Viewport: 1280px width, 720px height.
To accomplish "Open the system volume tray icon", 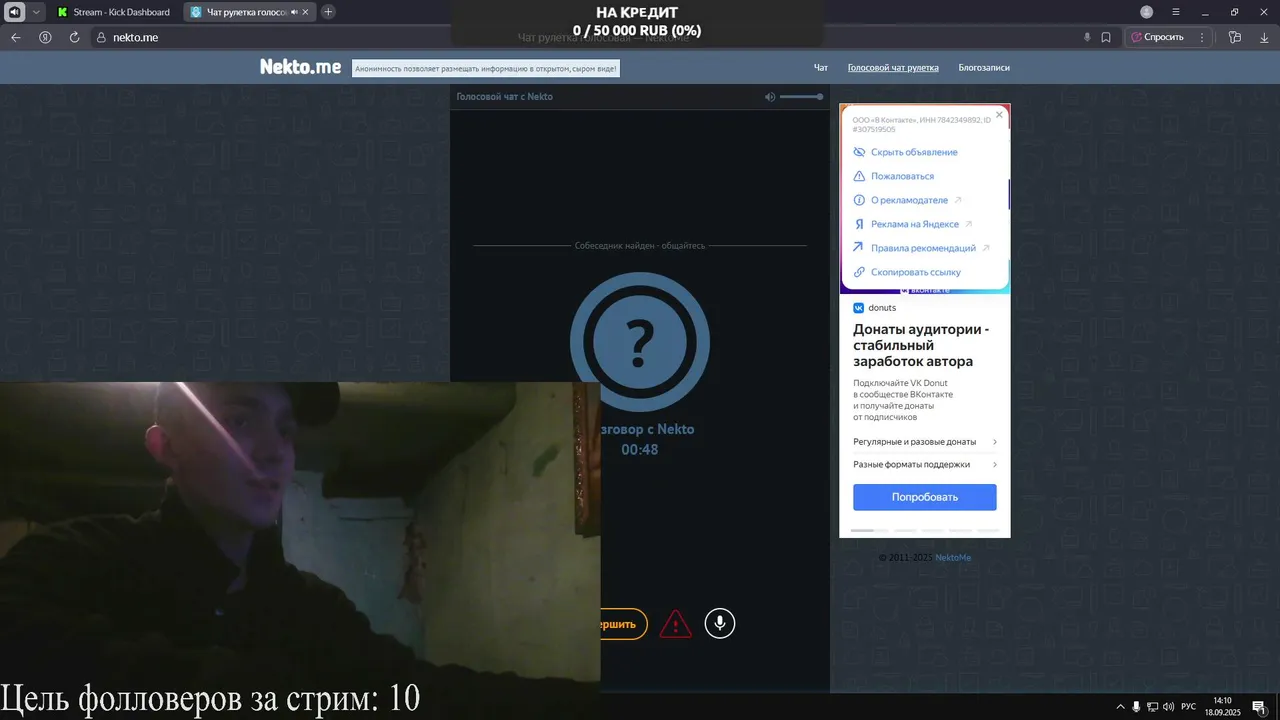I will click(1168, 707).
